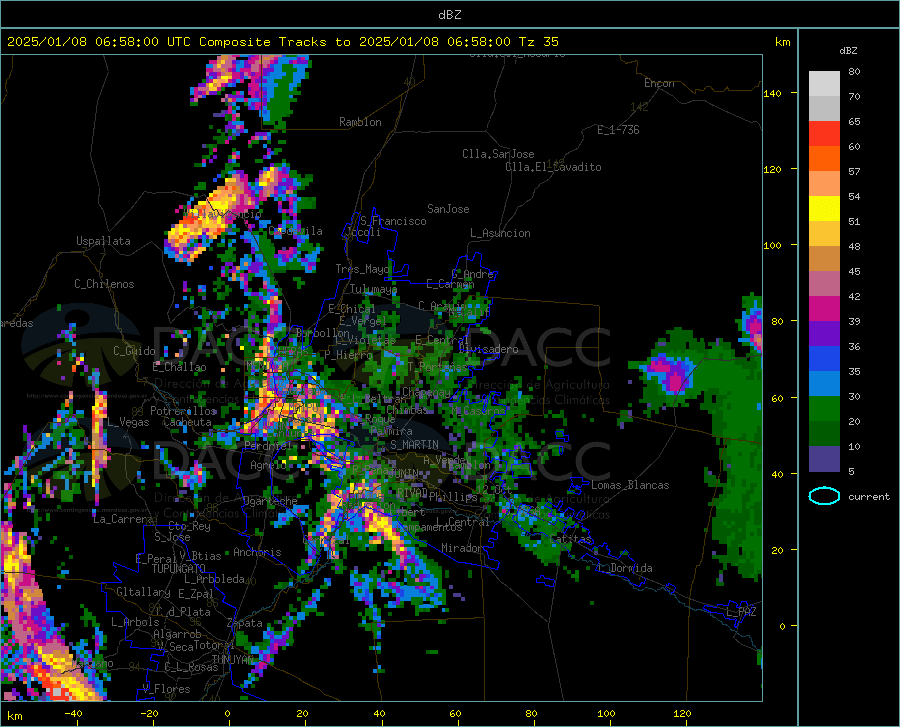
Task: Click the 120 km mark on horizontal axis
Action: pos(682,714)
